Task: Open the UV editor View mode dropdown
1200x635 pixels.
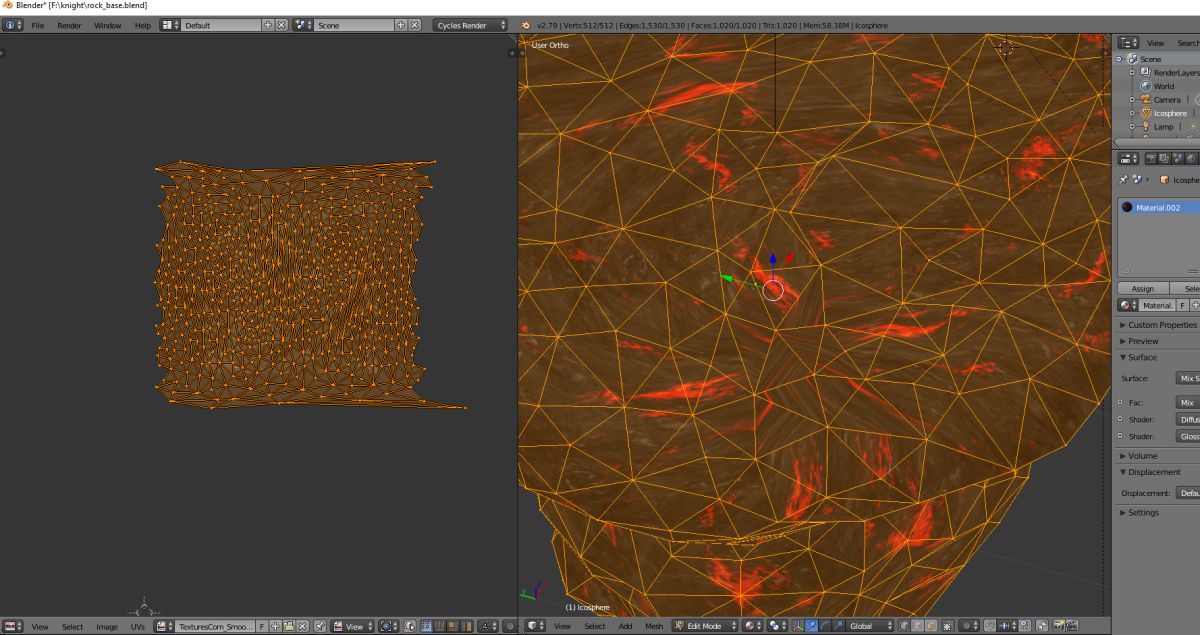Action: [x=353, y=626]
